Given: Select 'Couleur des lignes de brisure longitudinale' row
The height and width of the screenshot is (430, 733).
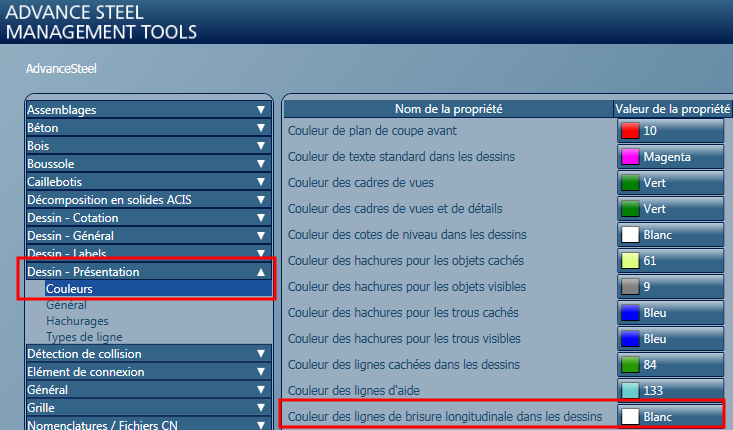Looking at the screenshot, I should coord(445,416).
